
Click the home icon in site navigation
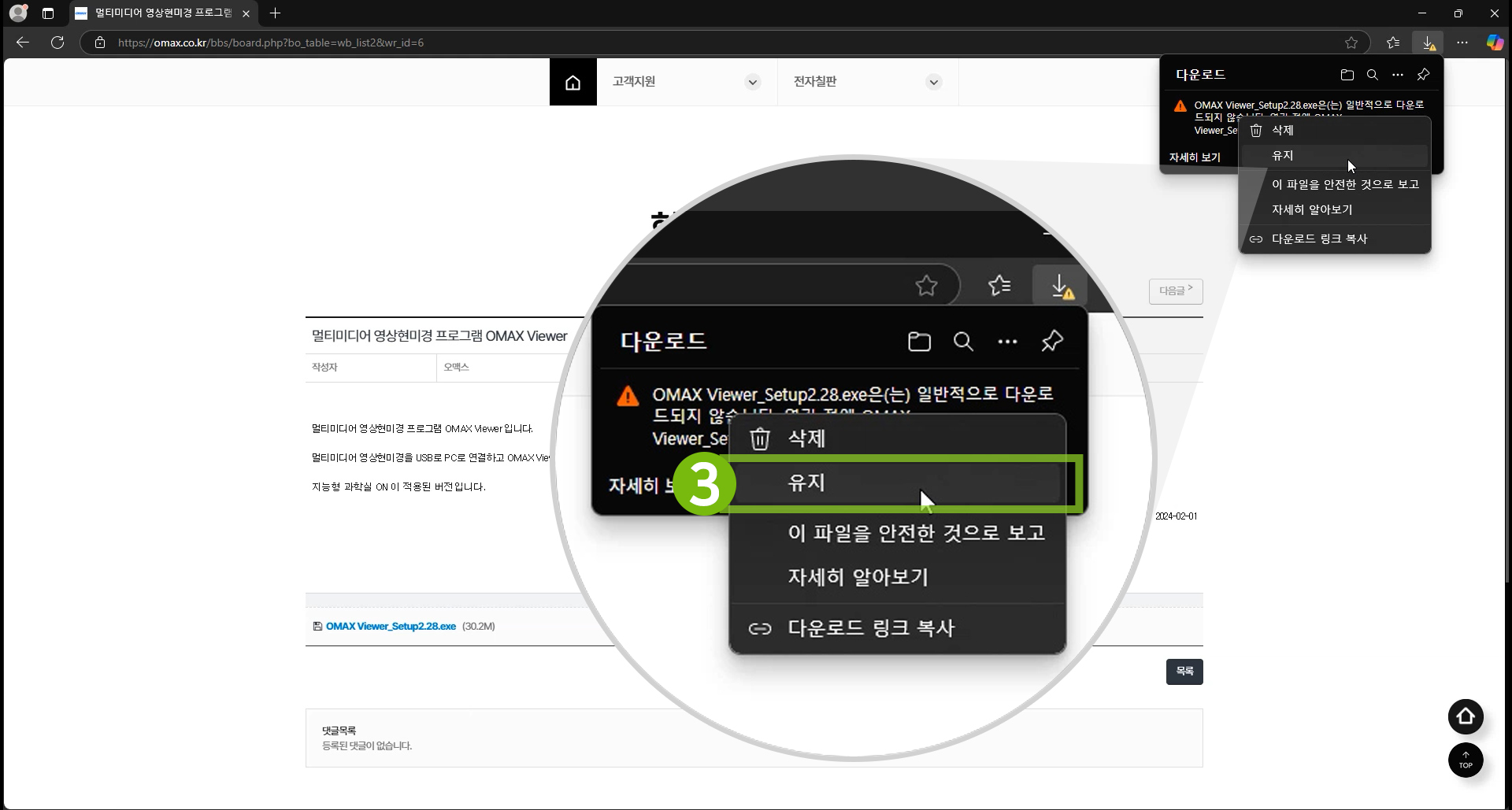click(573, 82)
